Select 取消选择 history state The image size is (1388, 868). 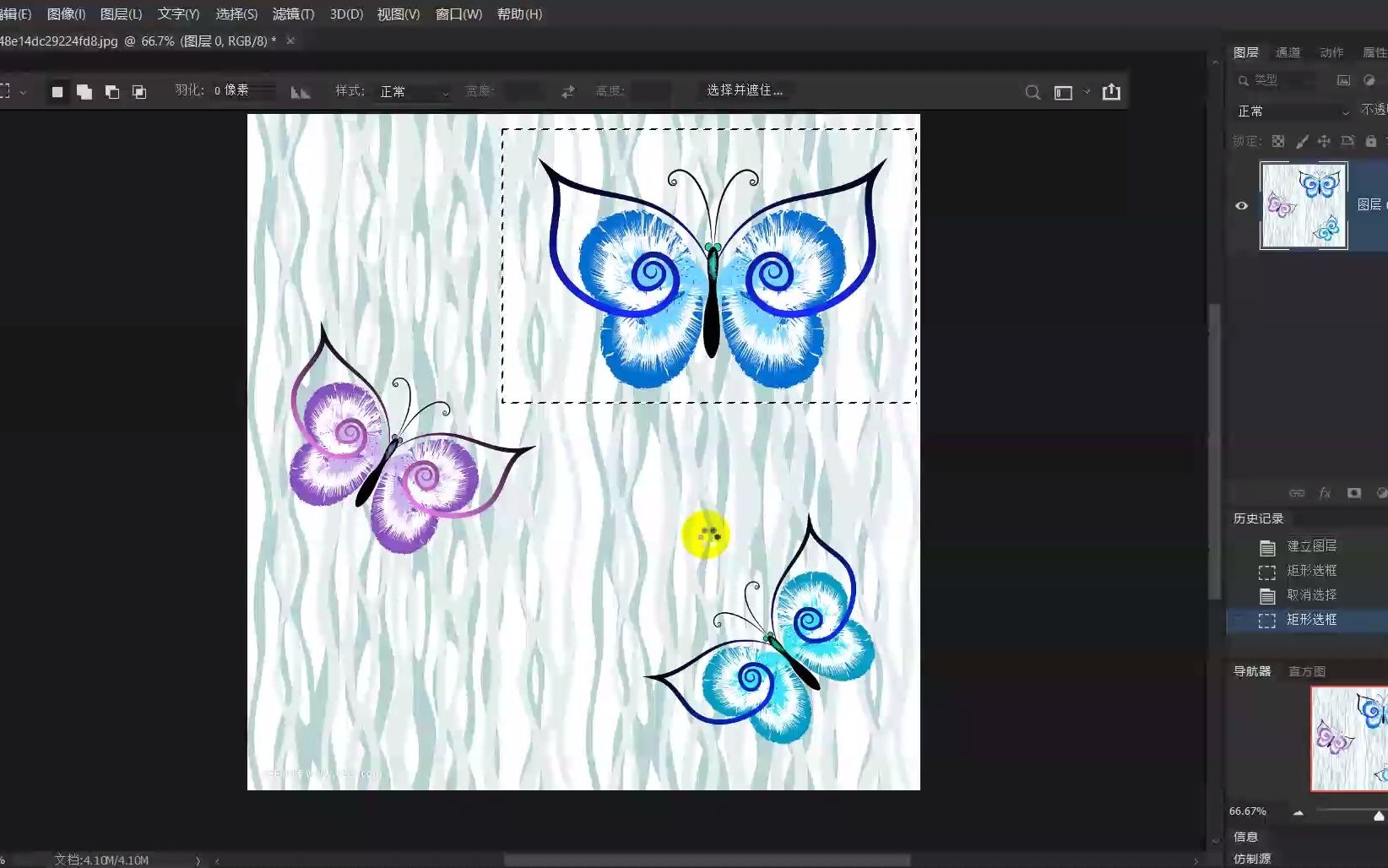1307,595
